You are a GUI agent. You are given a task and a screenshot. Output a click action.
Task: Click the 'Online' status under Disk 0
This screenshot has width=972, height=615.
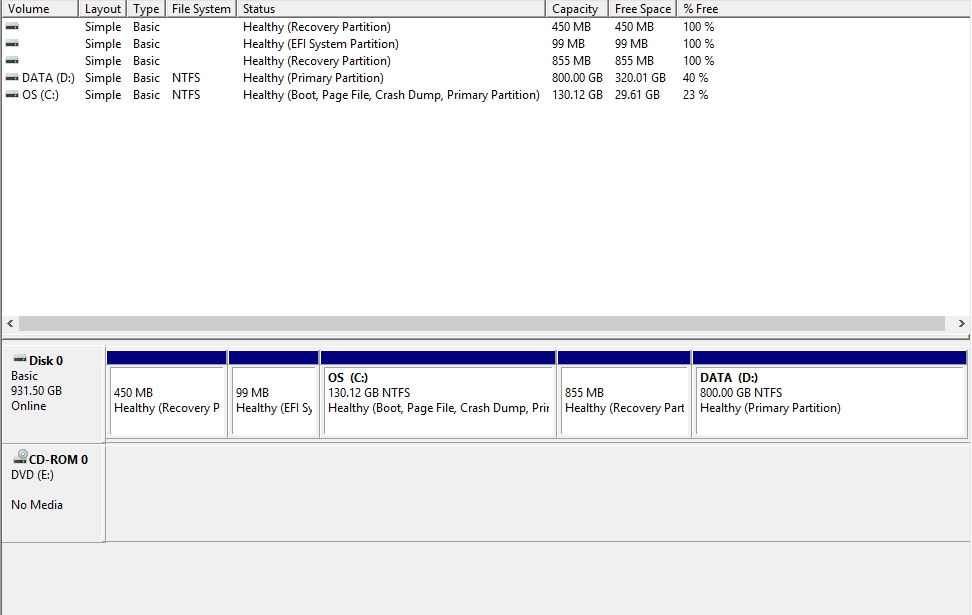pyautogui.click(x=29, y=405)
